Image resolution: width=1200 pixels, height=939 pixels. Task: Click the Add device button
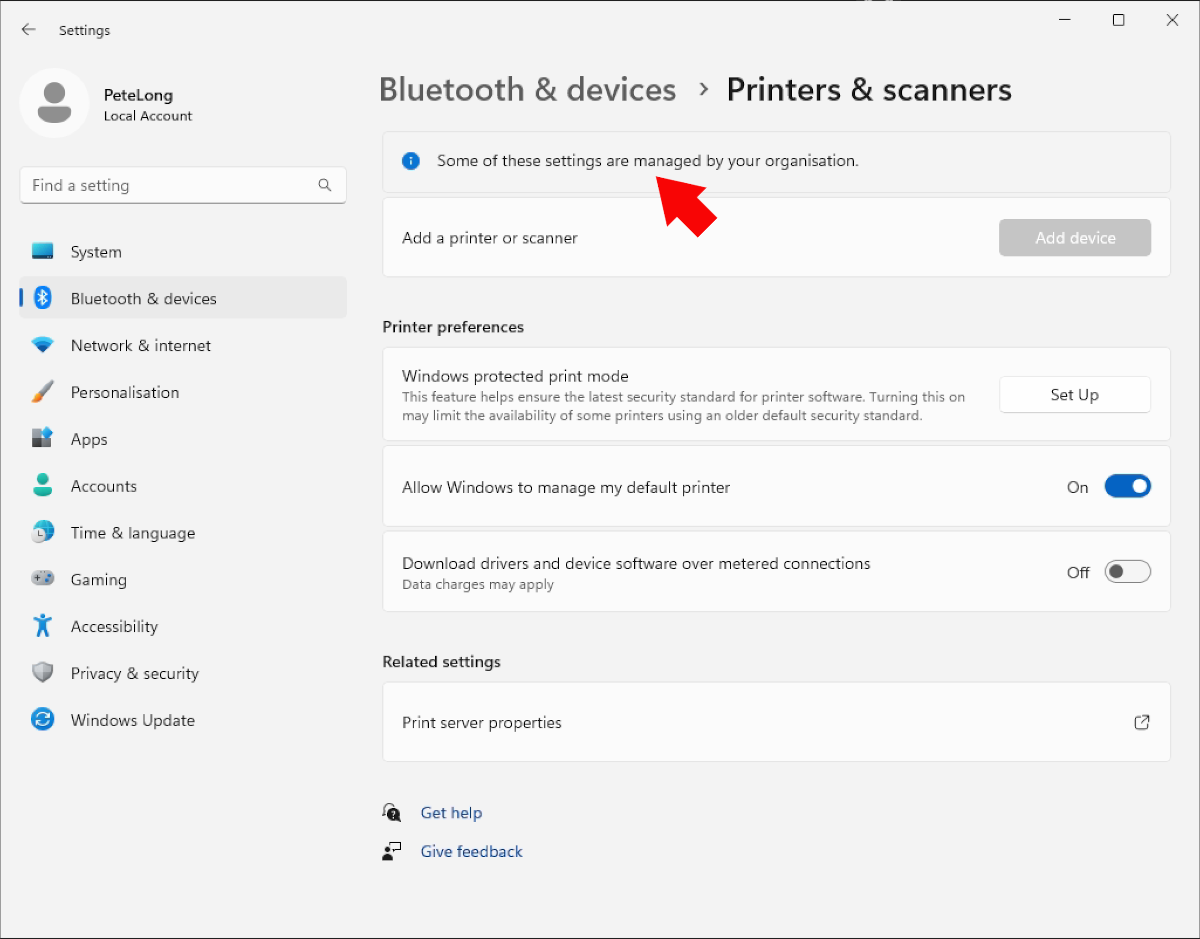click(x=1075, y=238)
